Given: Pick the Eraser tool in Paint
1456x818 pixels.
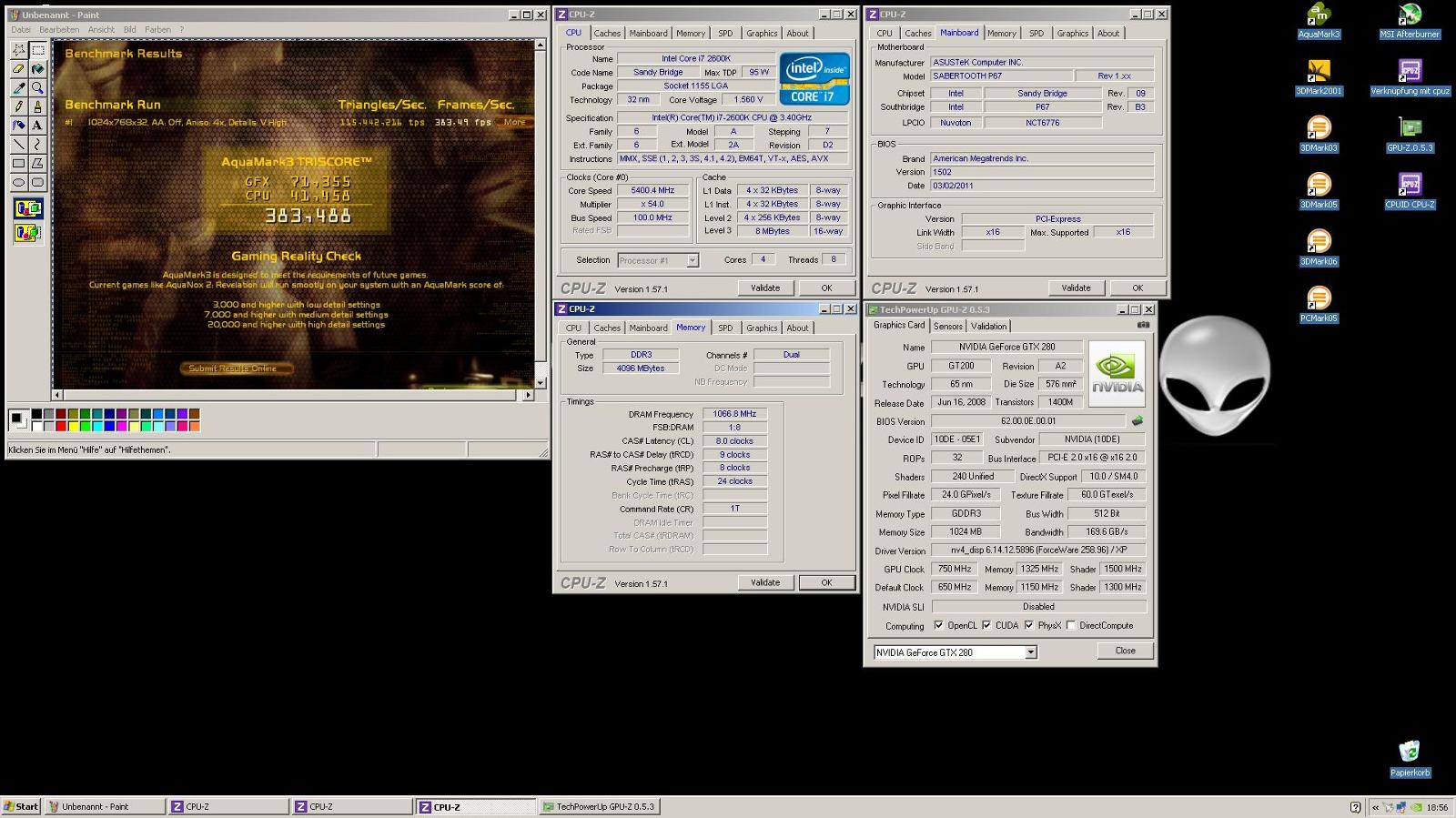Looking at the screenshot, I should (x=18, y=69).
